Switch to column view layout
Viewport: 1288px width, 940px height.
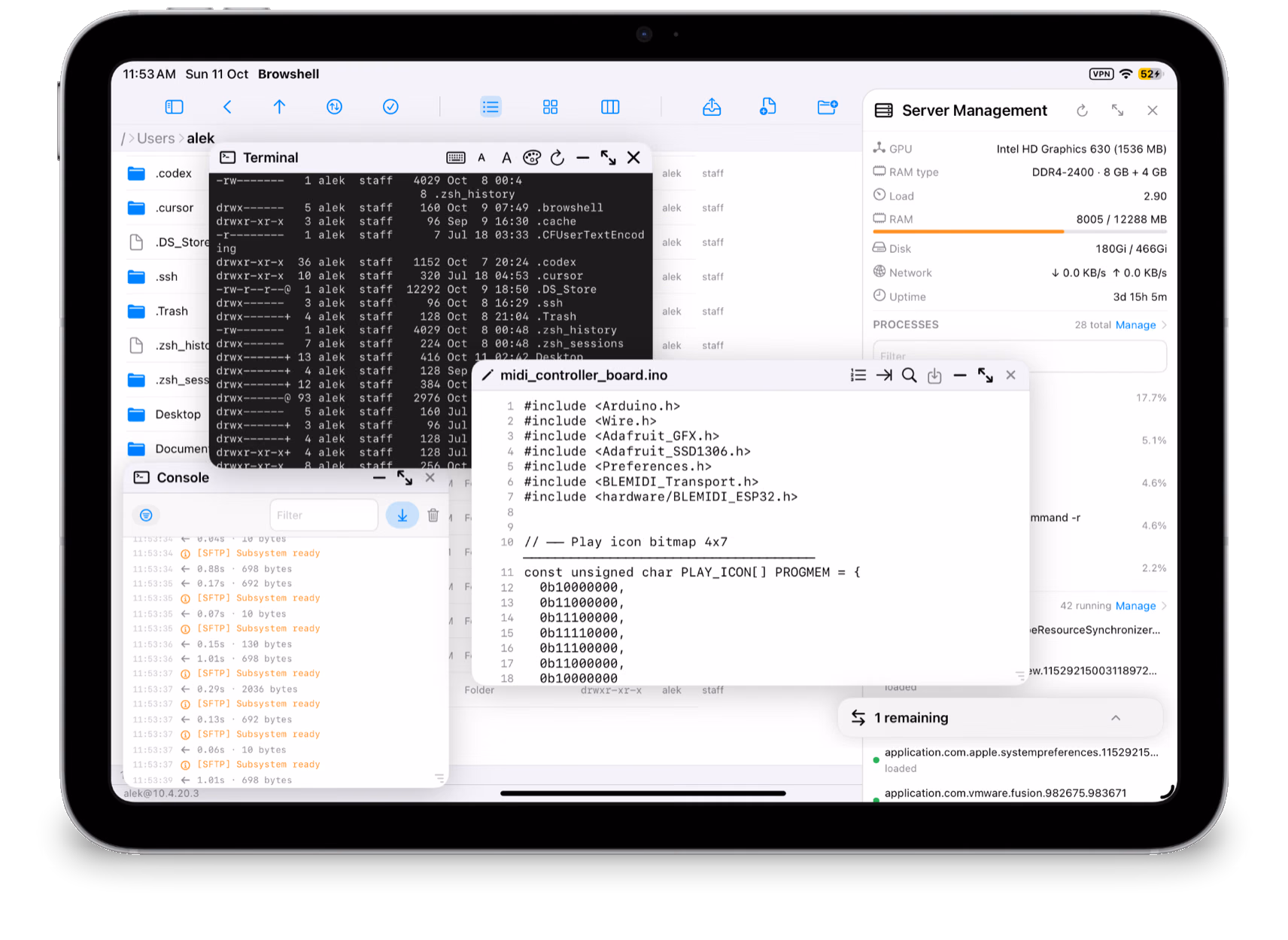point(610,107)
